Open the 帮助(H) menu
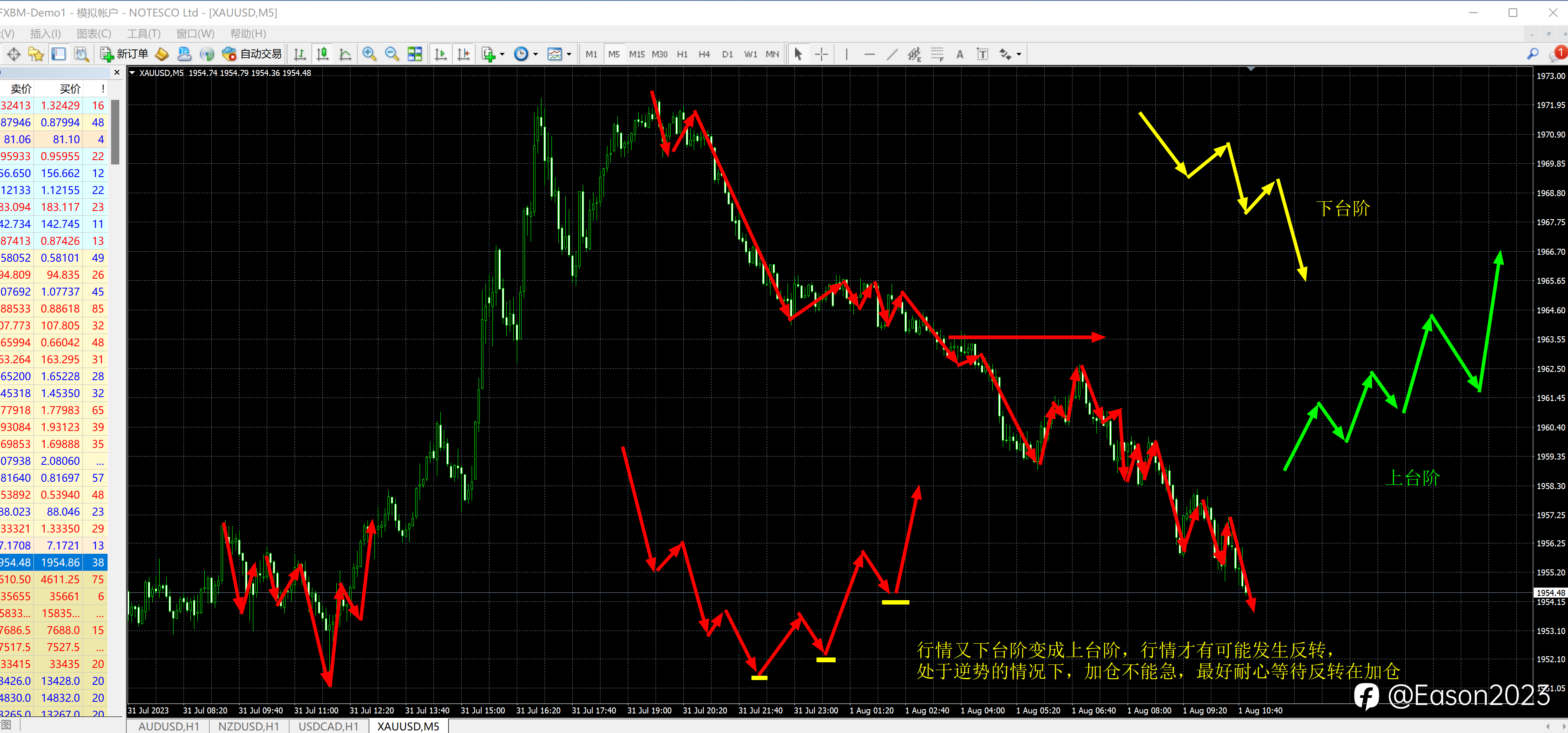The width and height of the screenshot is (1568, 733). pos(248,33)
